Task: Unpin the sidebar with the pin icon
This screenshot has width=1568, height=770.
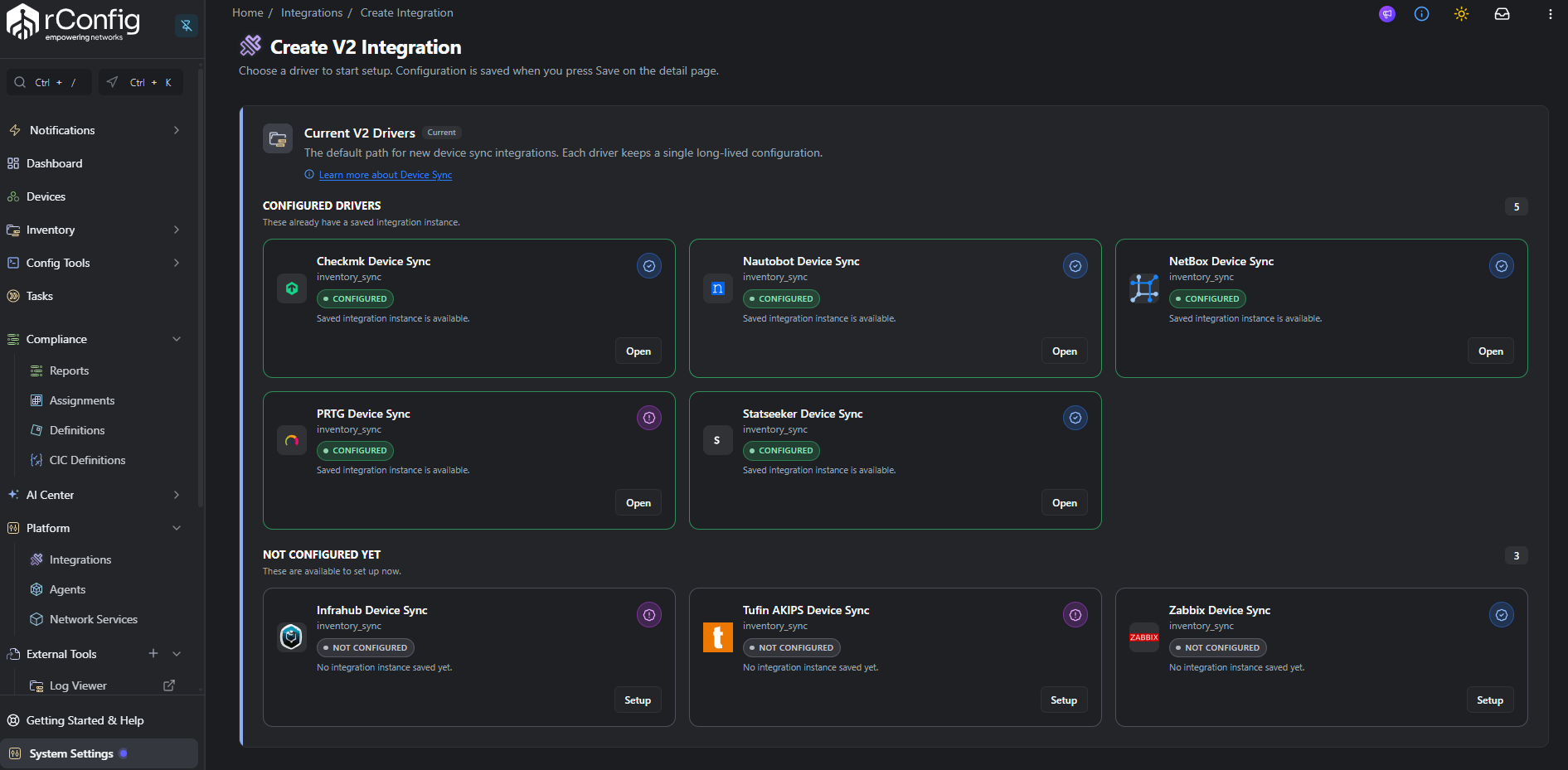Action: 187,26
